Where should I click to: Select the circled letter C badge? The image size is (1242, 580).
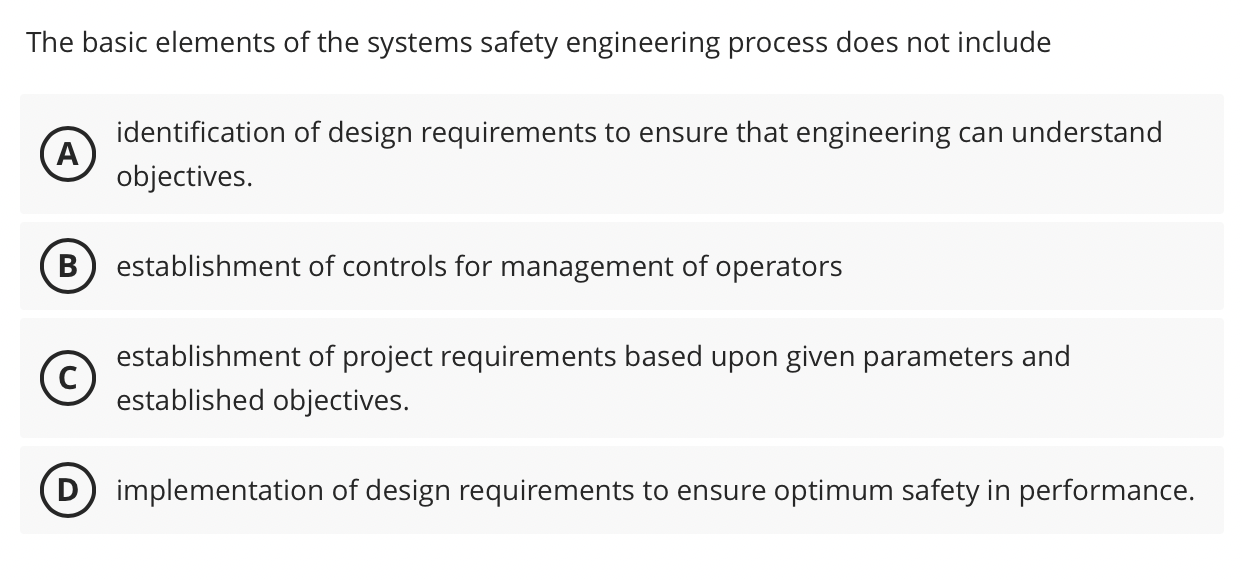pyautogui.click(x=68, y=378)
